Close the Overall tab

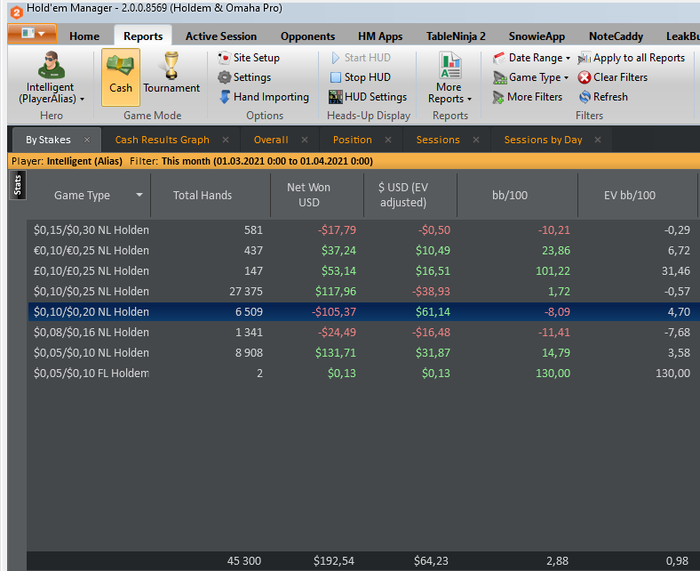coord(304,140)
